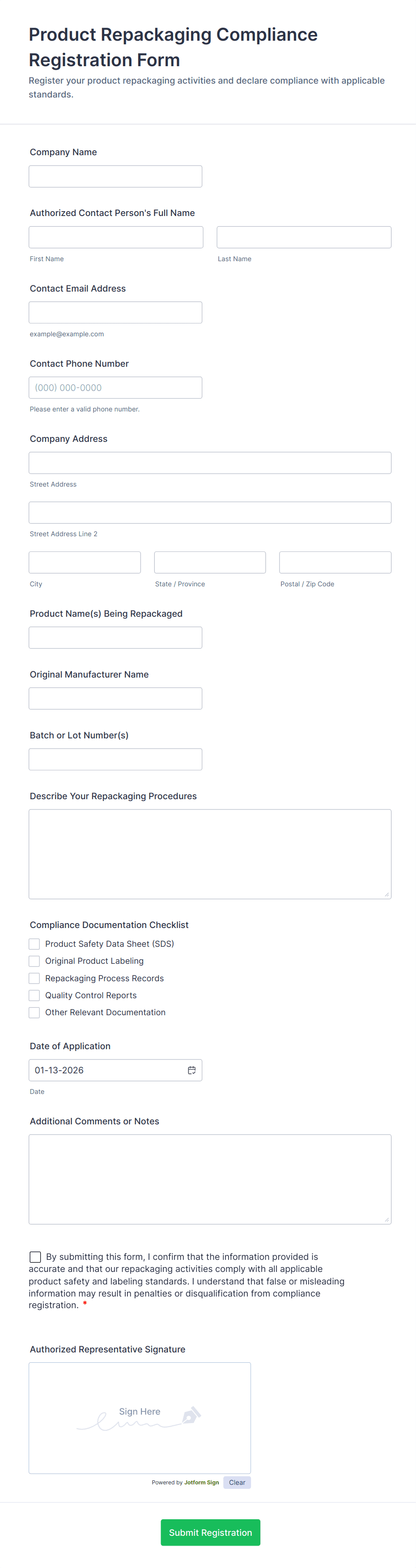The image size is (416, 1568).
Task: Follow the Jotform Sign link
Action: pos(202,1482)
